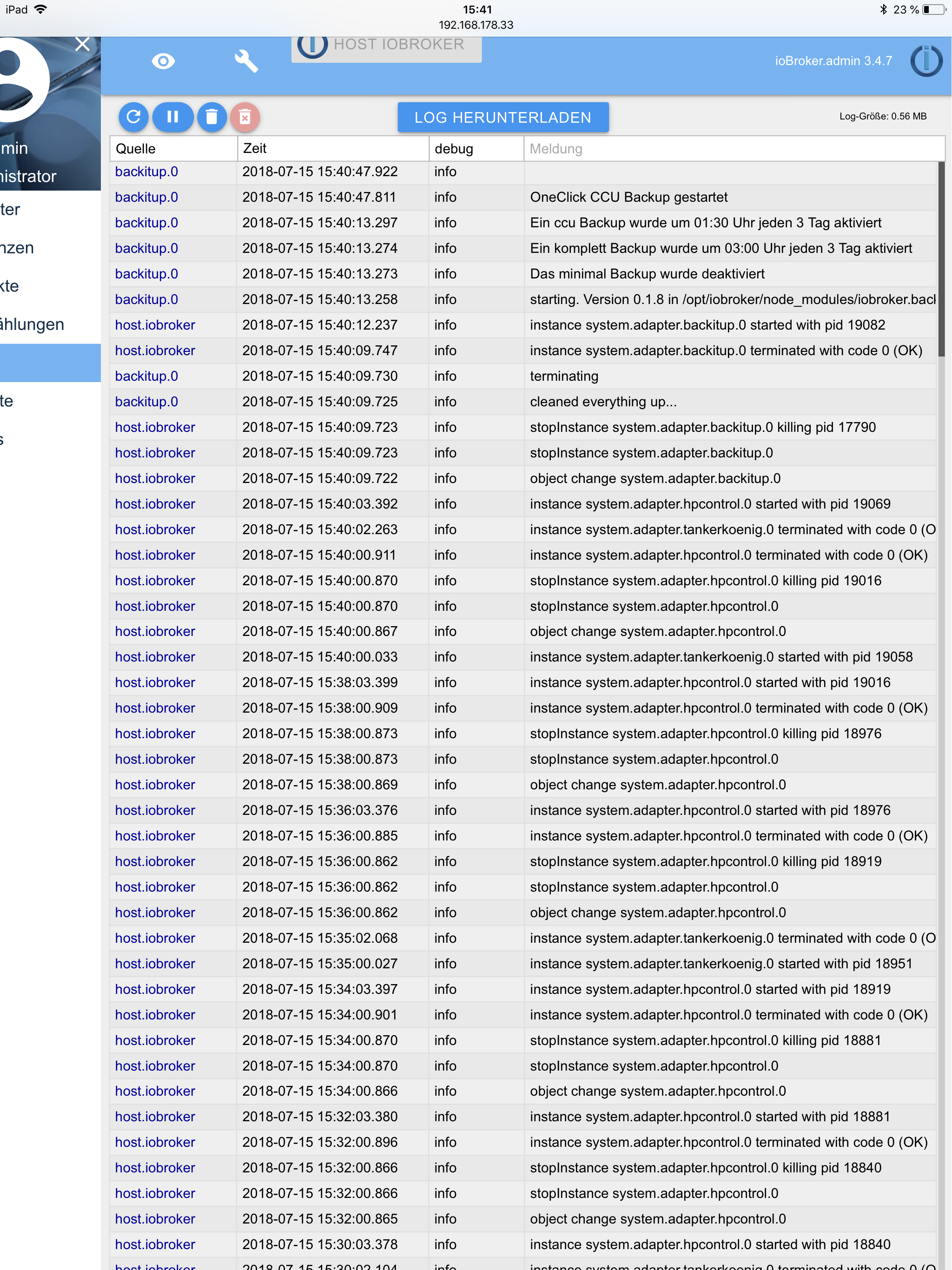
Task: Click the refresh log button
Action: pos(133,117)
